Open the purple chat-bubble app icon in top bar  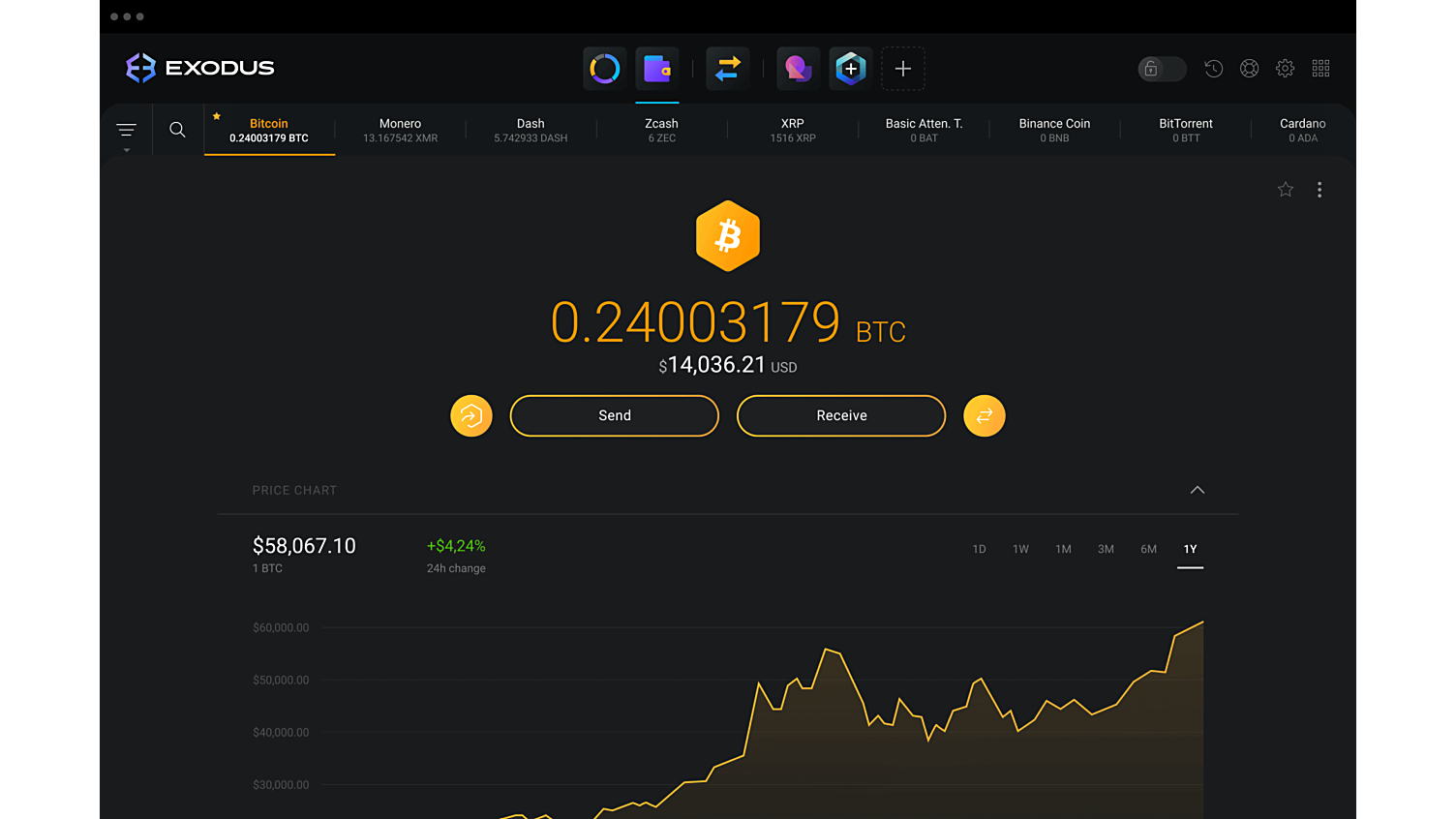point(798,69)
